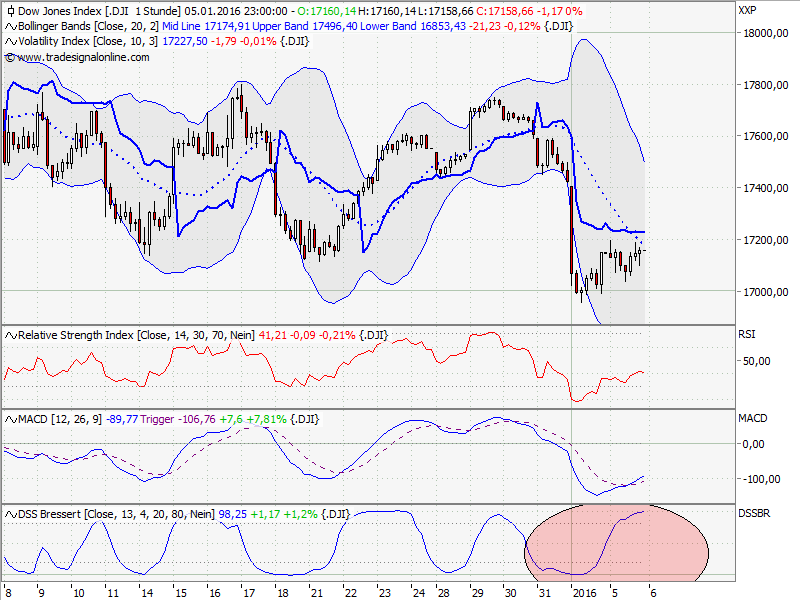The image size is (800, 600).
Task: Click the Lower Band 16853,43 value
Action: pyautogui.click(x=413, y=26)
